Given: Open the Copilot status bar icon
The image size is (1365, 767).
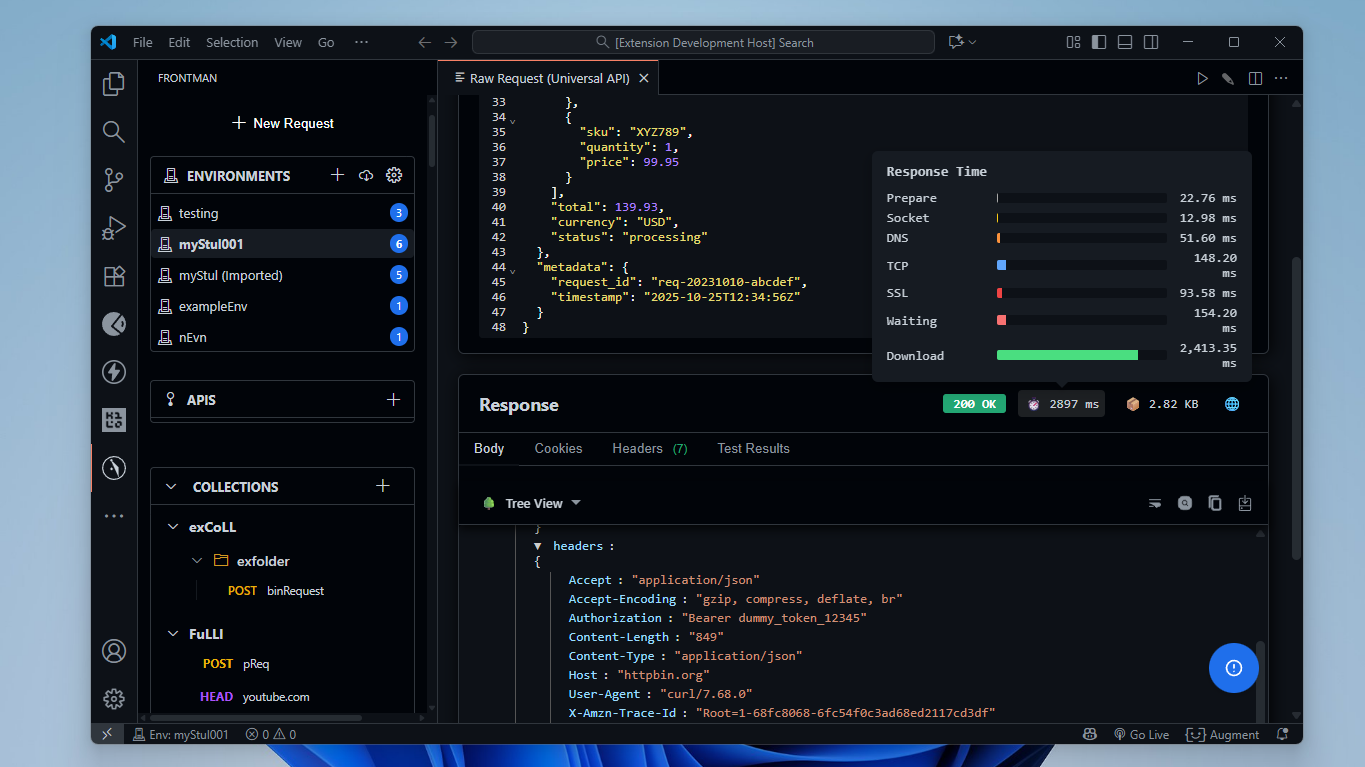Looking at the screenshot, I should [x=1090, y=734].
